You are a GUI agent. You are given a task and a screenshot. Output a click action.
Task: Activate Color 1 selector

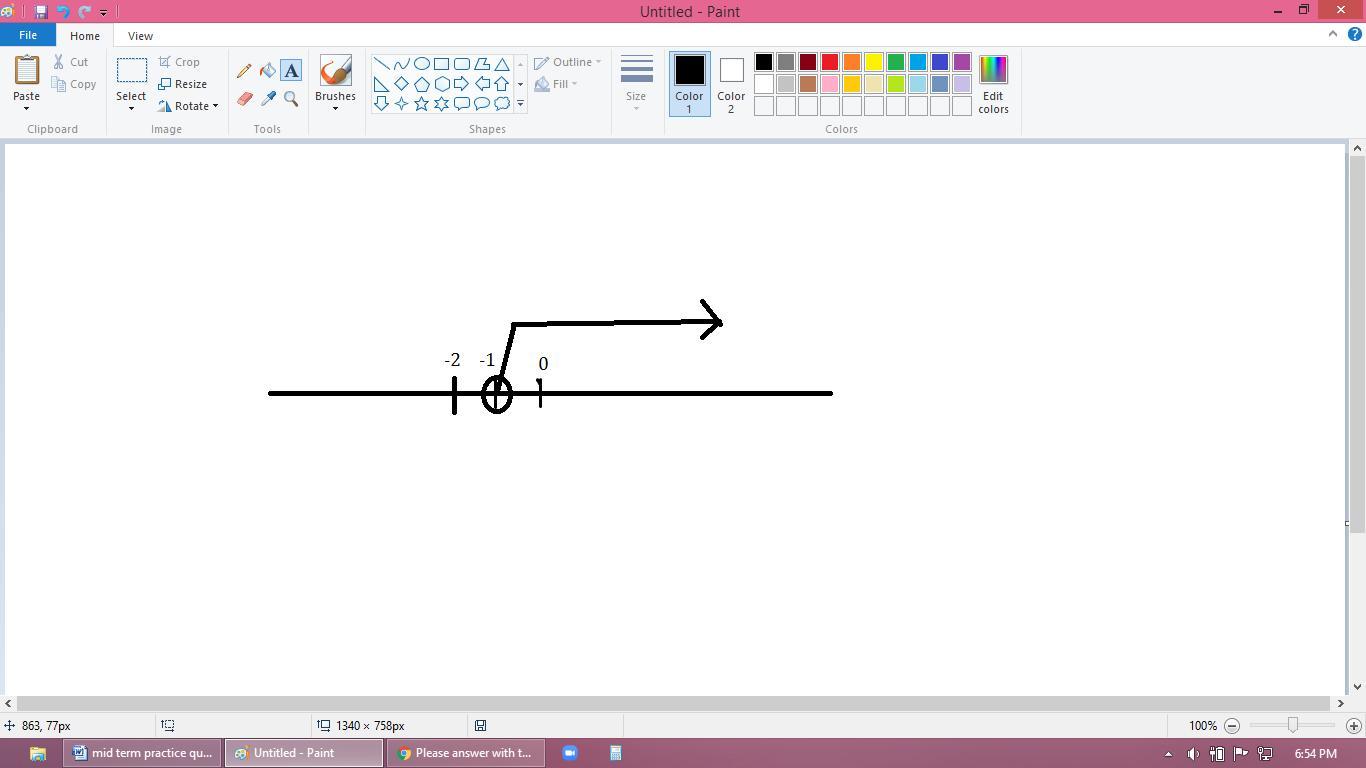(689, 84)
